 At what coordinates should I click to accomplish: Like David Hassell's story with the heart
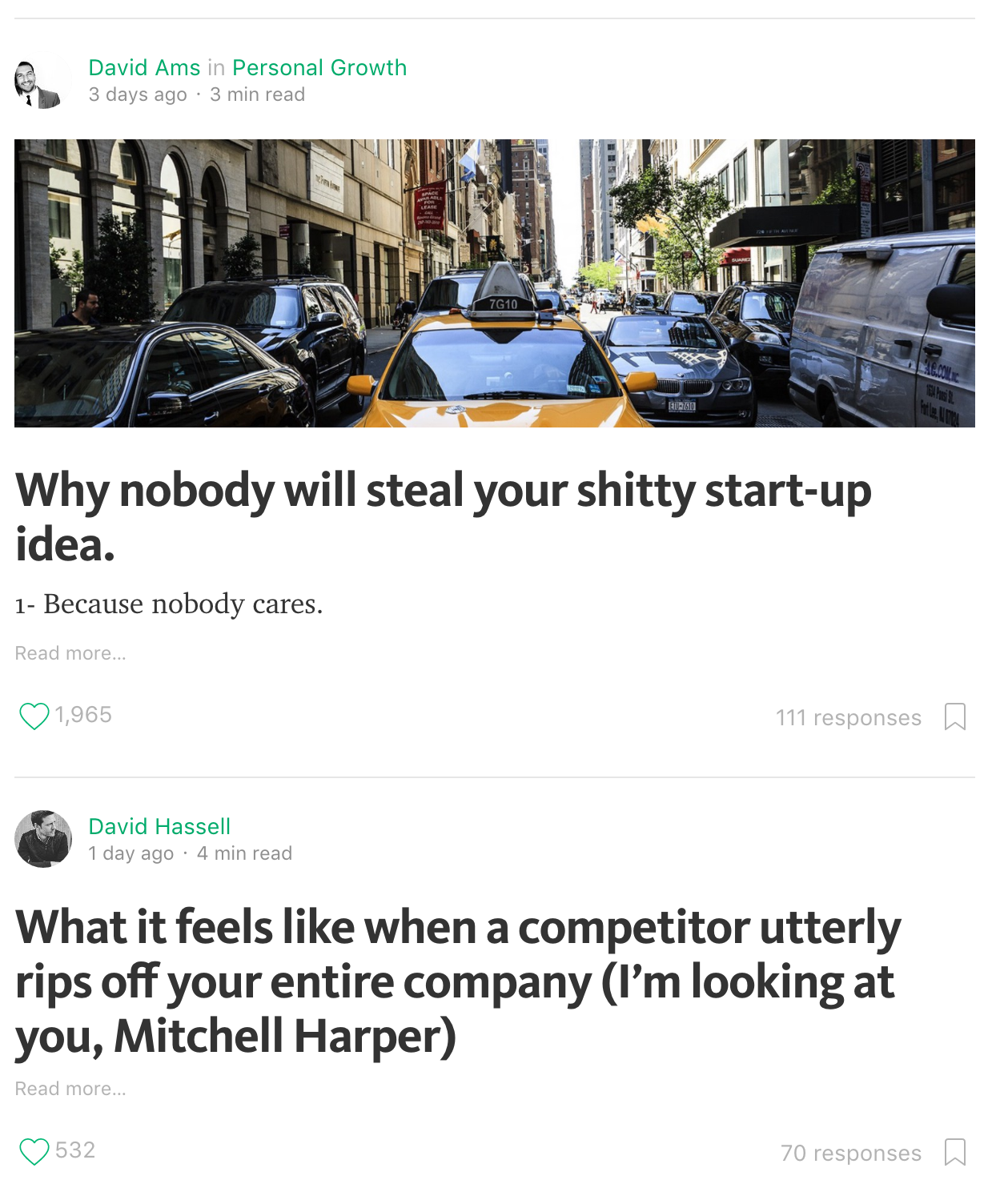[34, 1151]
